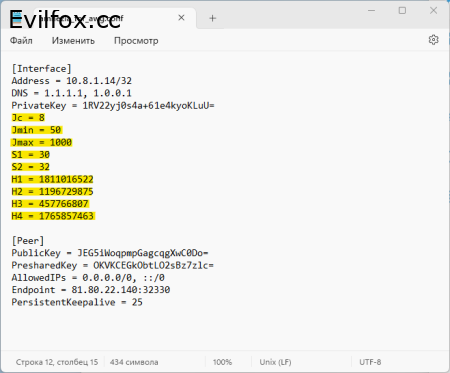Open the Файл menu
This screenshot has width=450, height=373.
(x=21, y=41)
